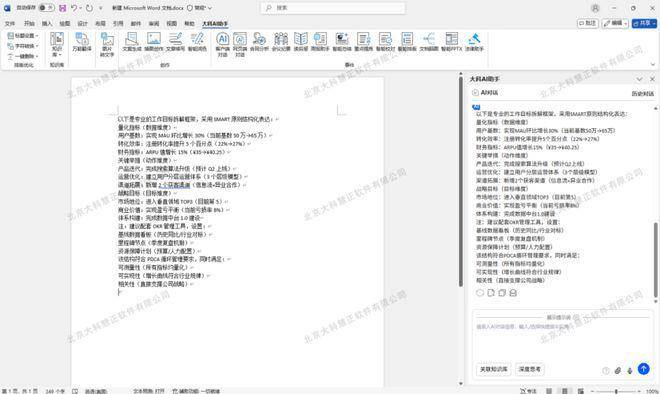
Task: Click the copy icon under AI response
Action: pos(502,293)
